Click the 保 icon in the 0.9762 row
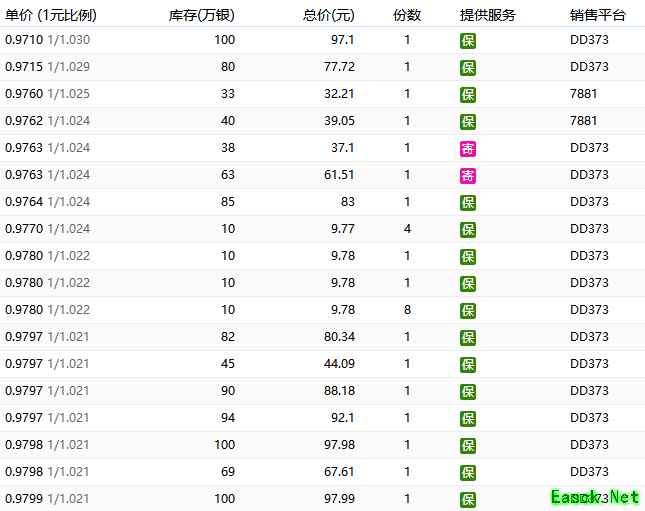This screenshot has height=511, width=645. (467, 122)
